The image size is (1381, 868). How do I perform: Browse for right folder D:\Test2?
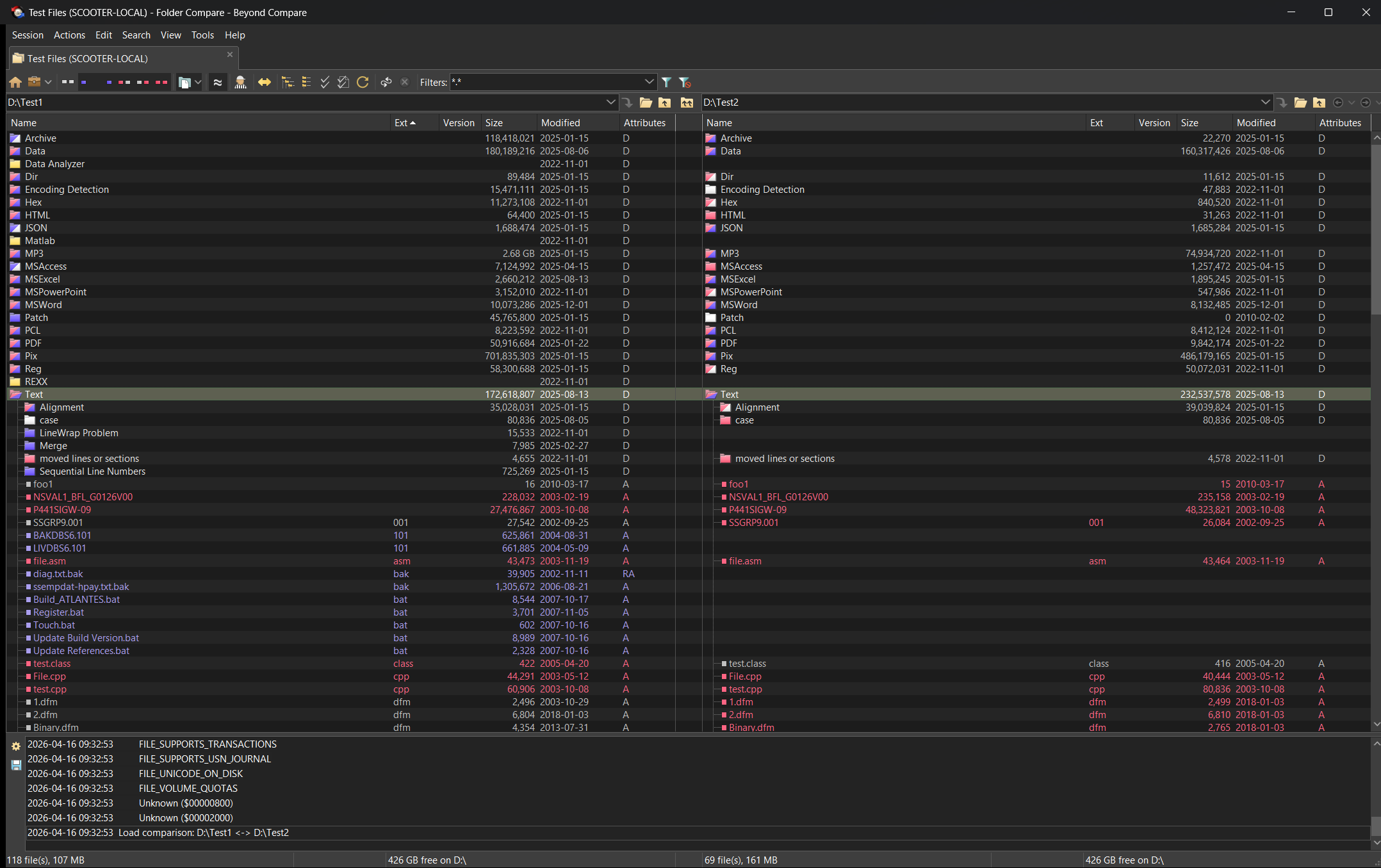[x=1300, y=102]
